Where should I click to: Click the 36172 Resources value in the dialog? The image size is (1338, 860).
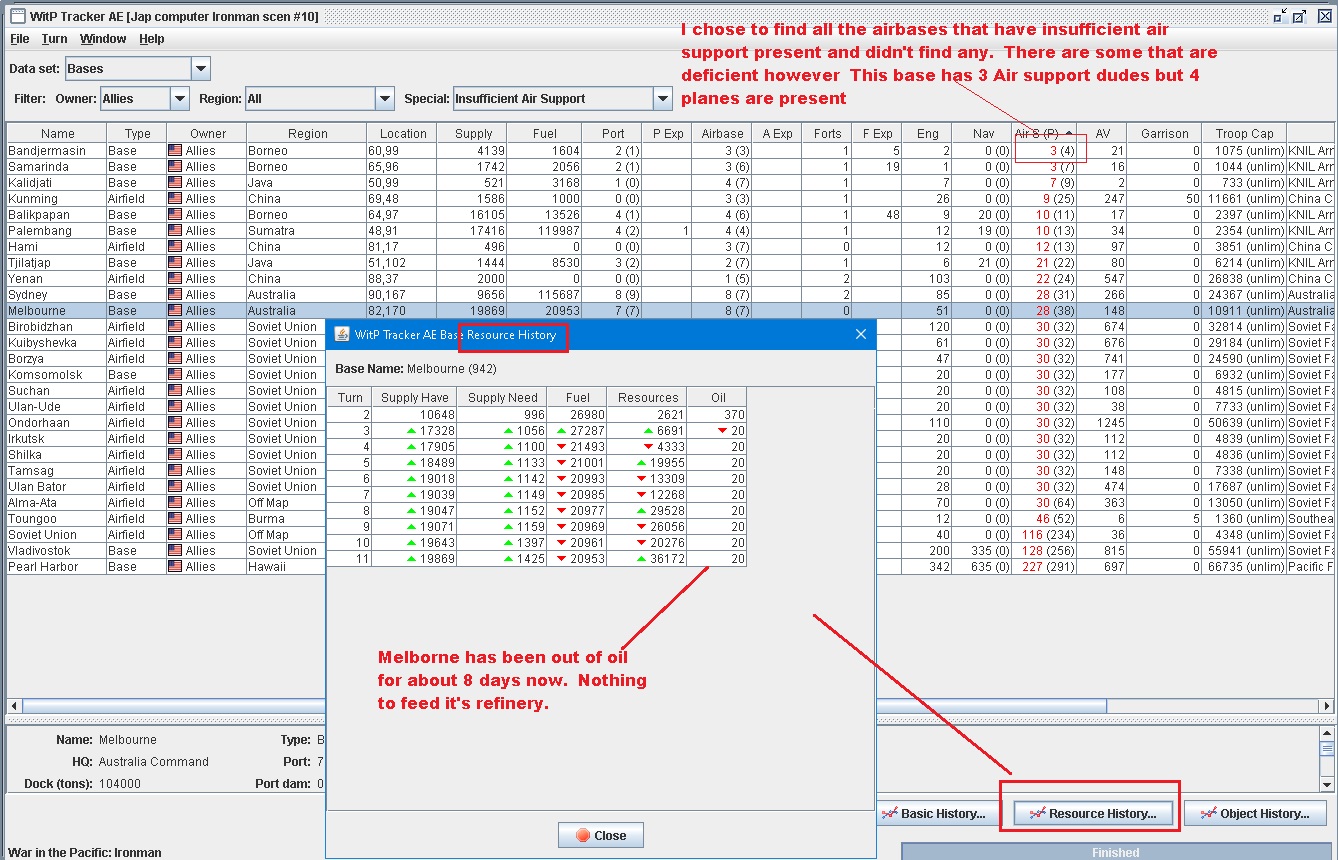(x=667, y=559)
